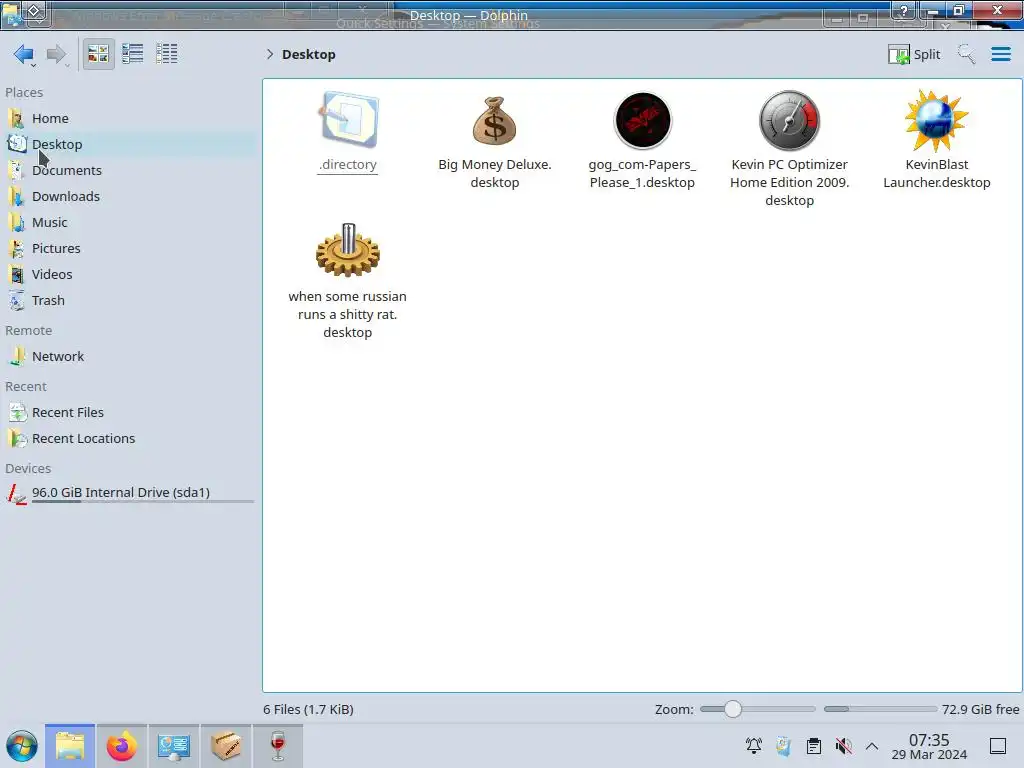Open Recent Files entry

point(129,413)
